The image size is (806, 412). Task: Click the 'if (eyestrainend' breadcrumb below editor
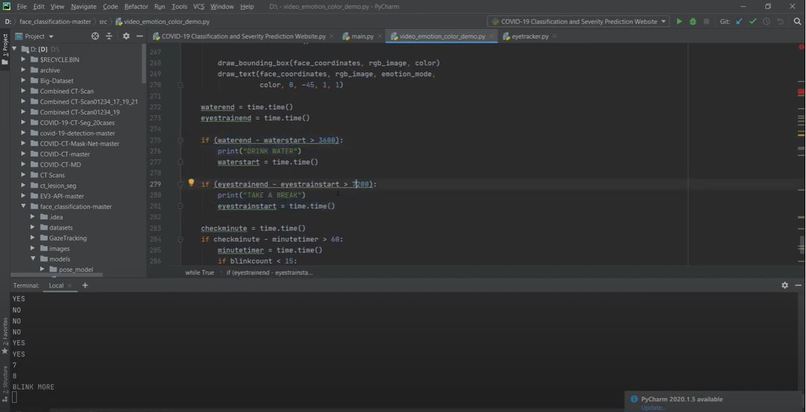point(269,273)
